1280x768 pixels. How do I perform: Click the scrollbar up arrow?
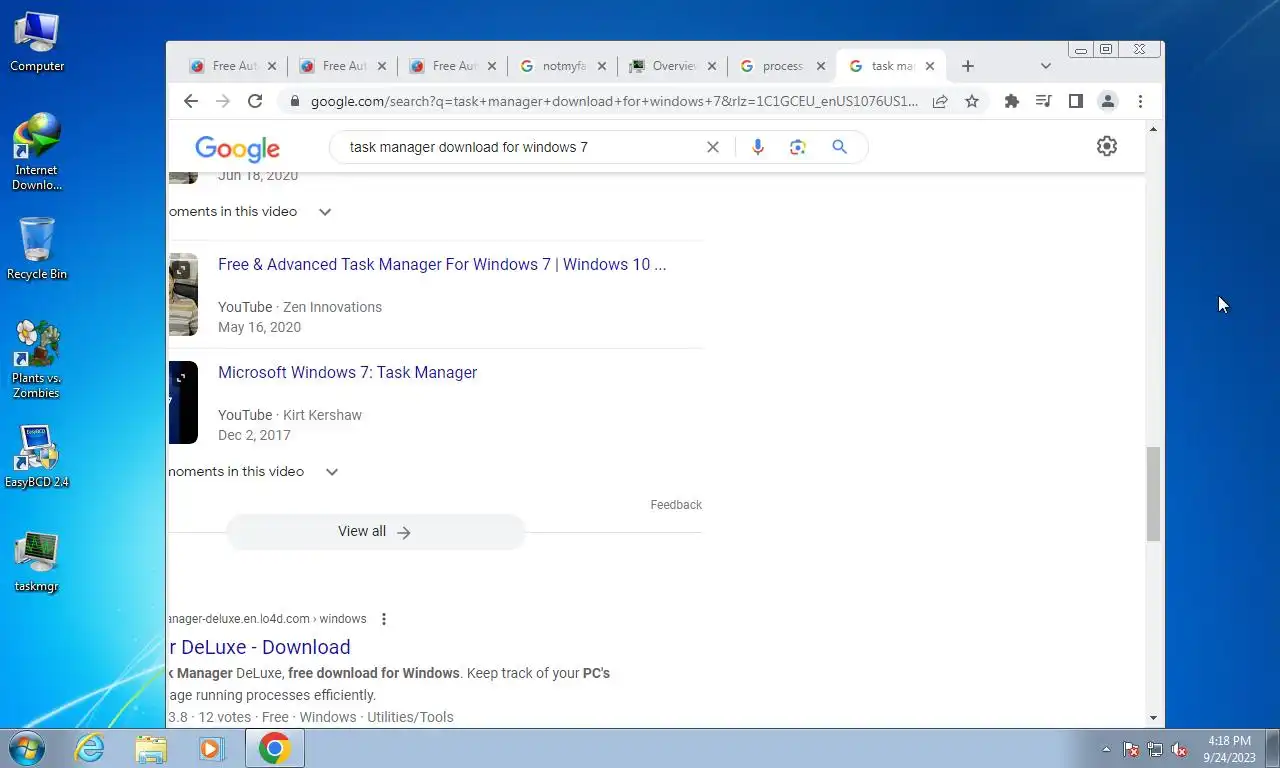1153,129
